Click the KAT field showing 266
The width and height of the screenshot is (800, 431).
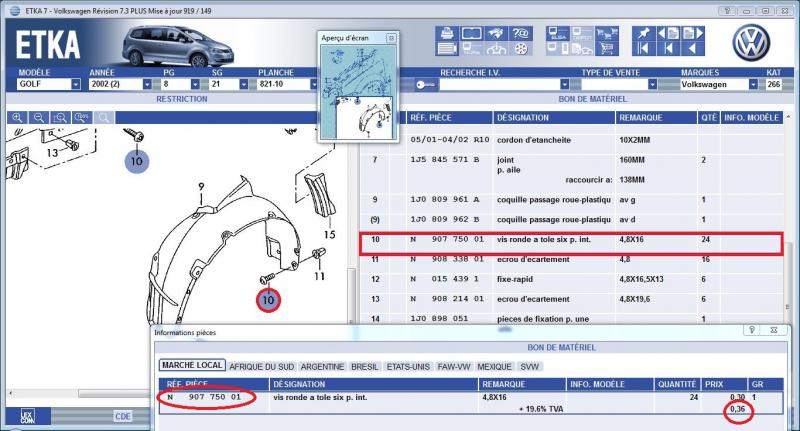[773, 84]
